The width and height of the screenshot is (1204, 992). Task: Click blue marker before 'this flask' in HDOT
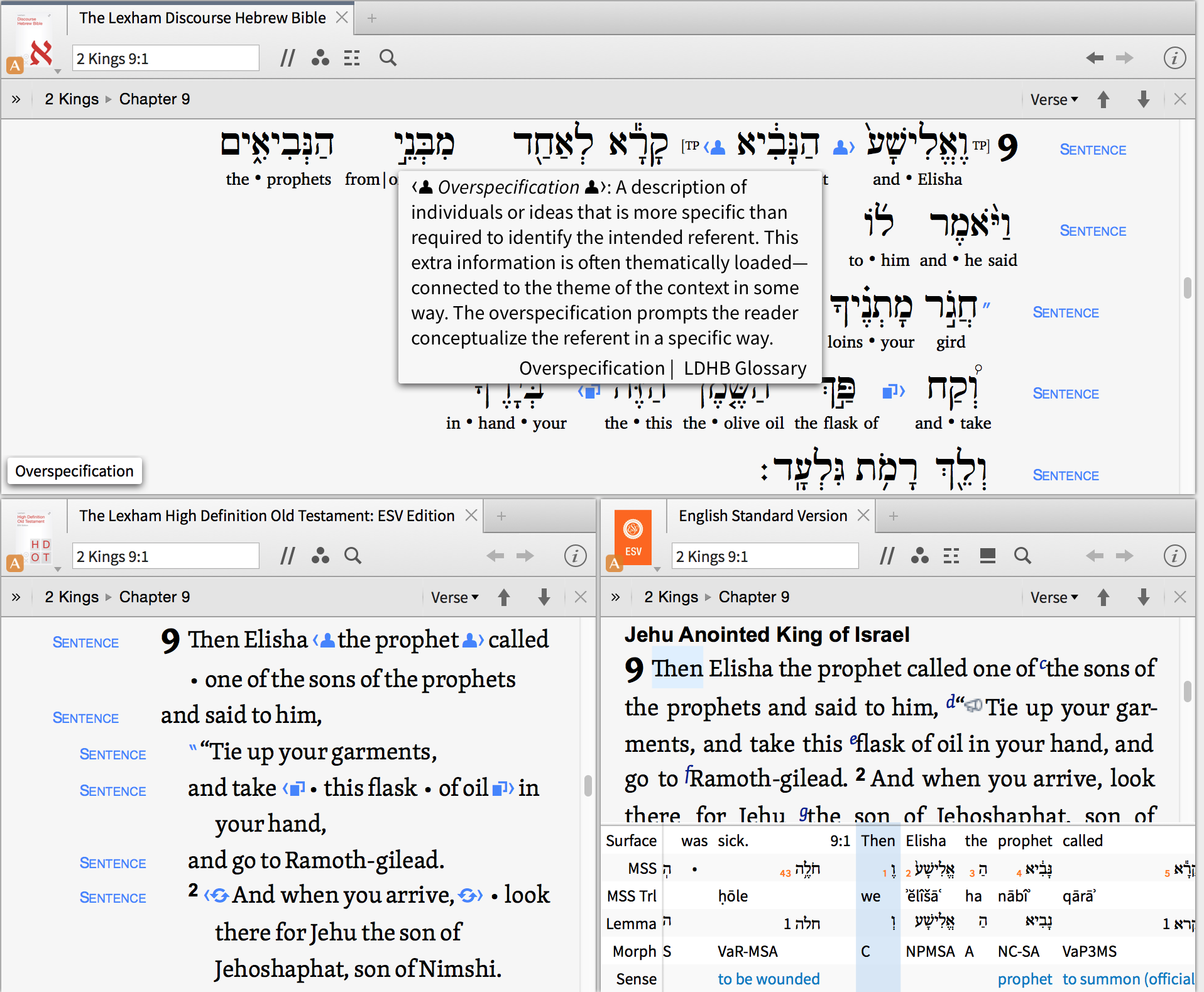click(294, 788)
